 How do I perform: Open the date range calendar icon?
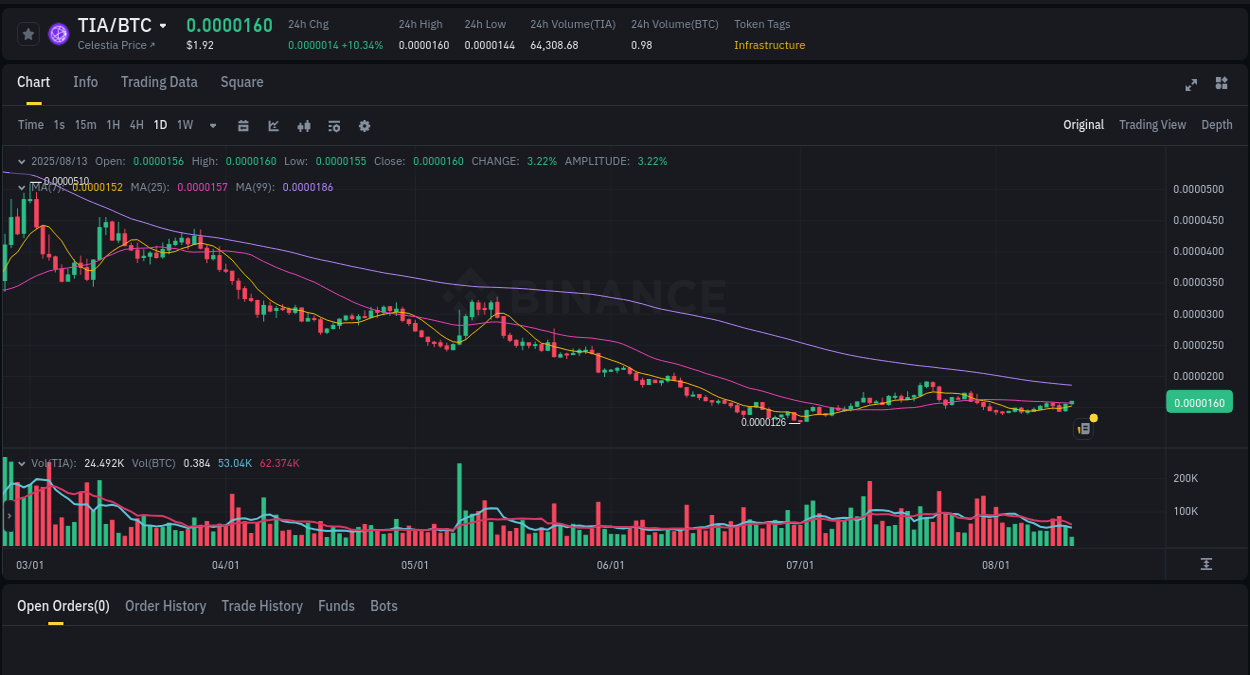243,125
